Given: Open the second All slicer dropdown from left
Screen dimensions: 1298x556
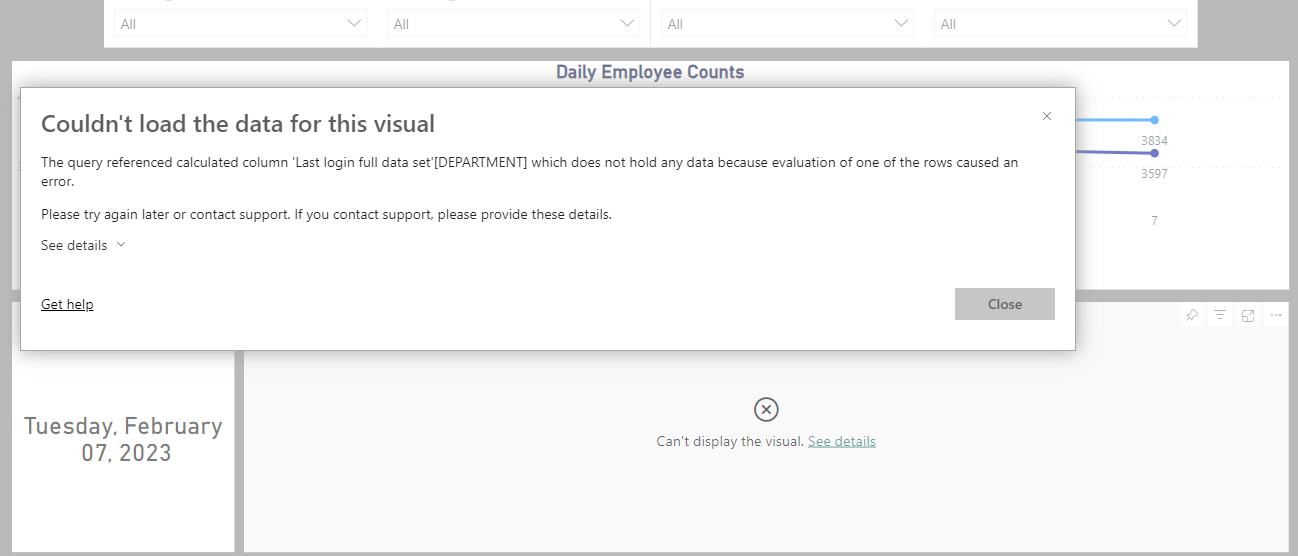Looking at the screenshot, I should coord(514,23).
